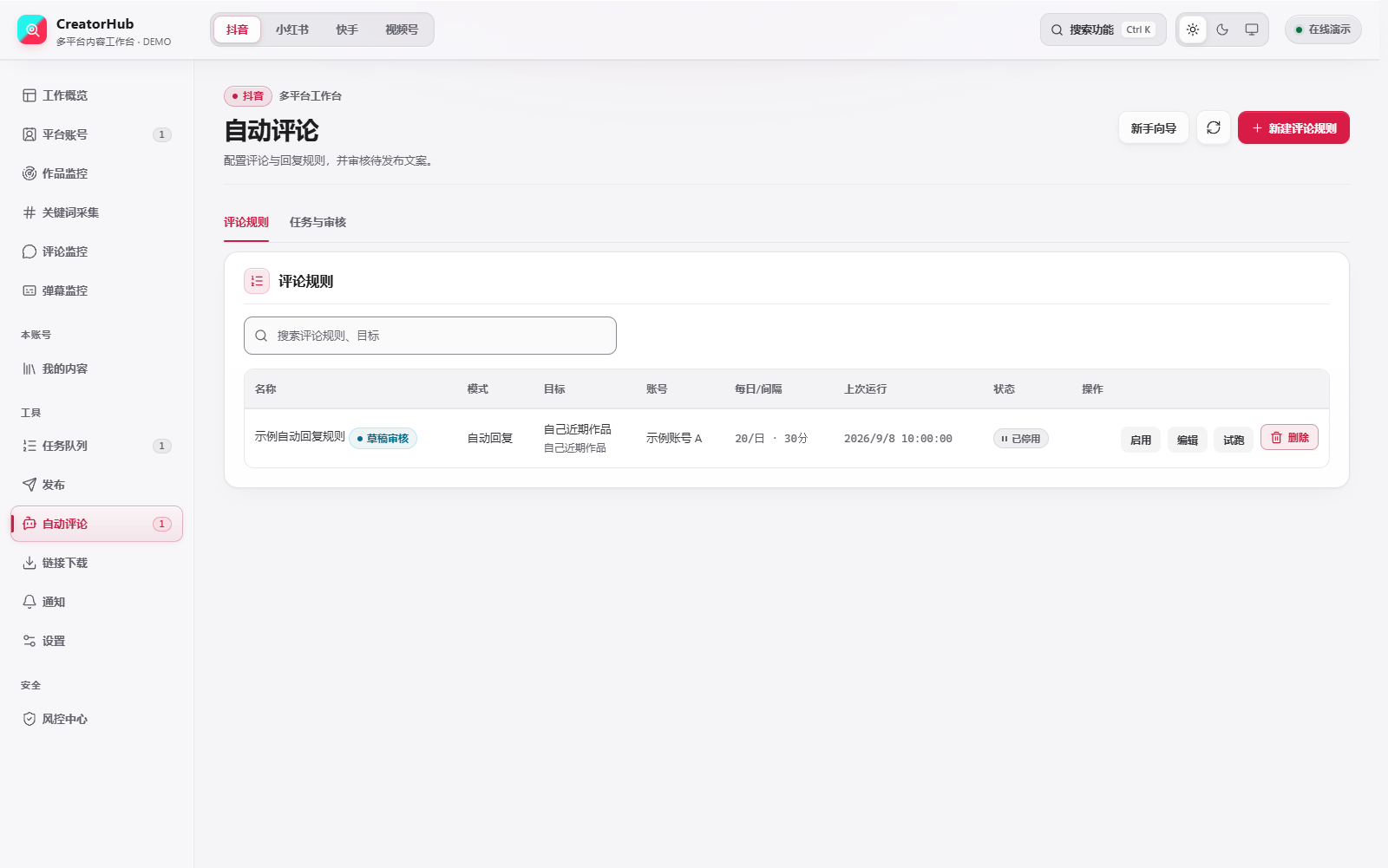The image size is (1388, 868).
Task: Click the 自动回复 mode cell
Action: click(x=490, y=439)
